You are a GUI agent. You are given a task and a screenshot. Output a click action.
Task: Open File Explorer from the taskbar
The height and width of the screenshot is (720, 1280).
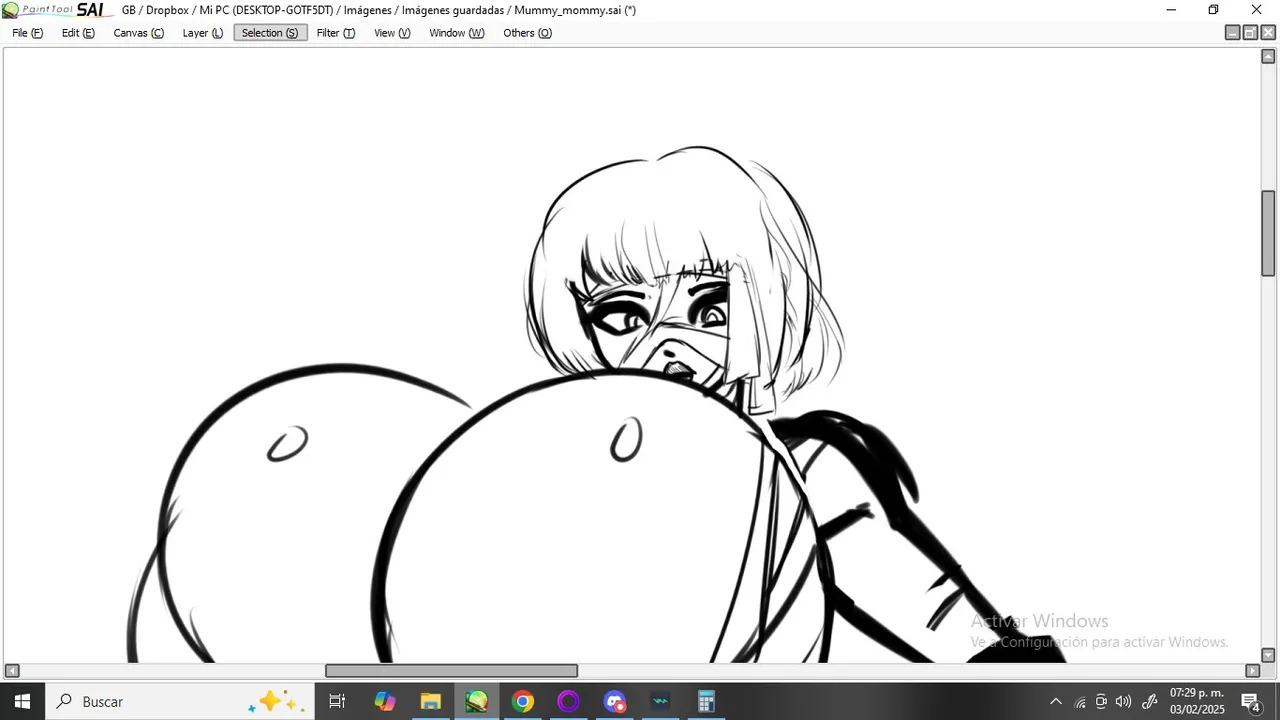(431, 701)
